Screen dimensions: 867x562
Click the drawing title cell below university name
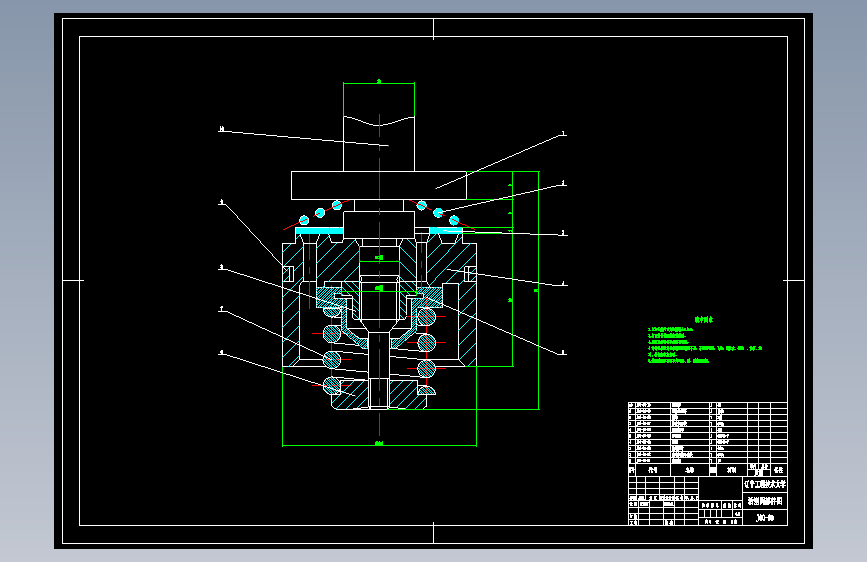click(765, 501)
